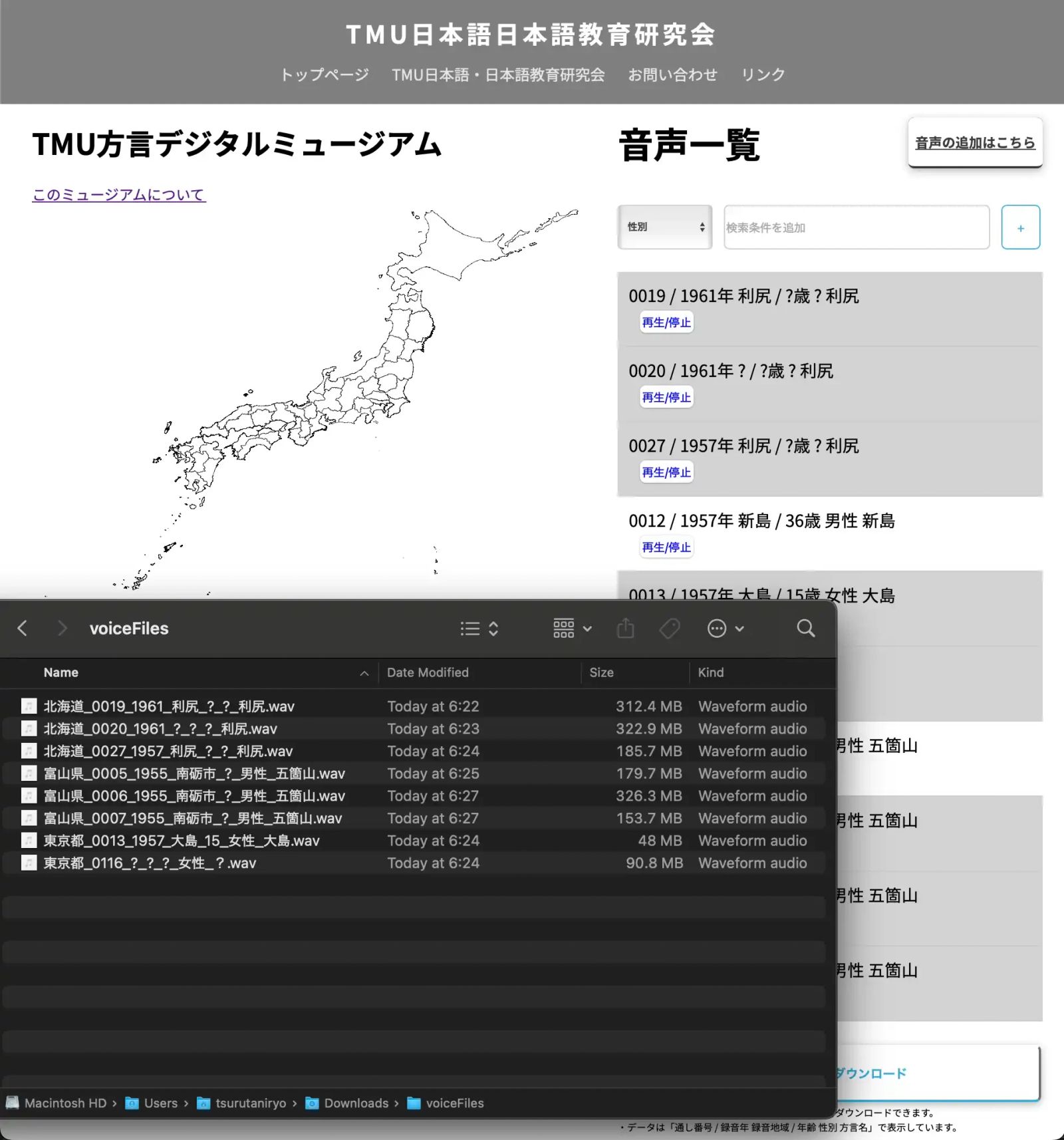This screenshot has width=1064, height=1140.
Task: Play or stop audio 0019 利尻
Action: [x=666, y=323]
